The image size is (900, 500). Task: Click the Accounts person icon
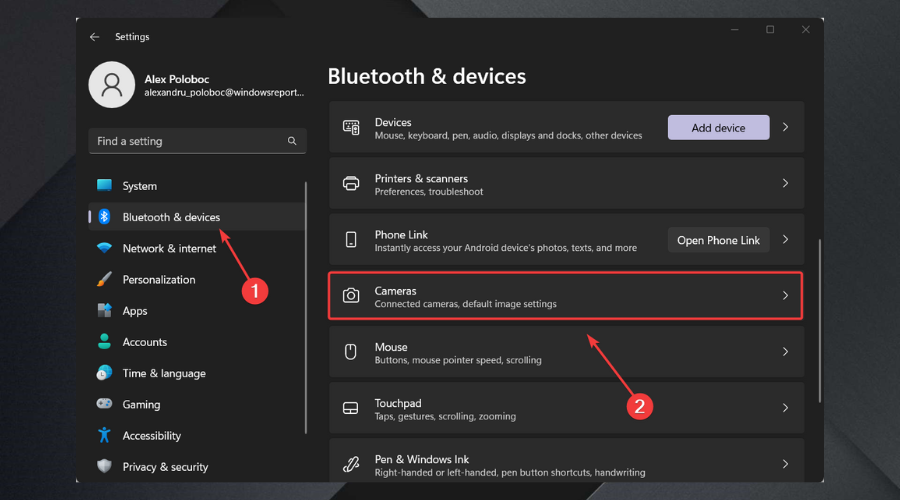[104, 342]
